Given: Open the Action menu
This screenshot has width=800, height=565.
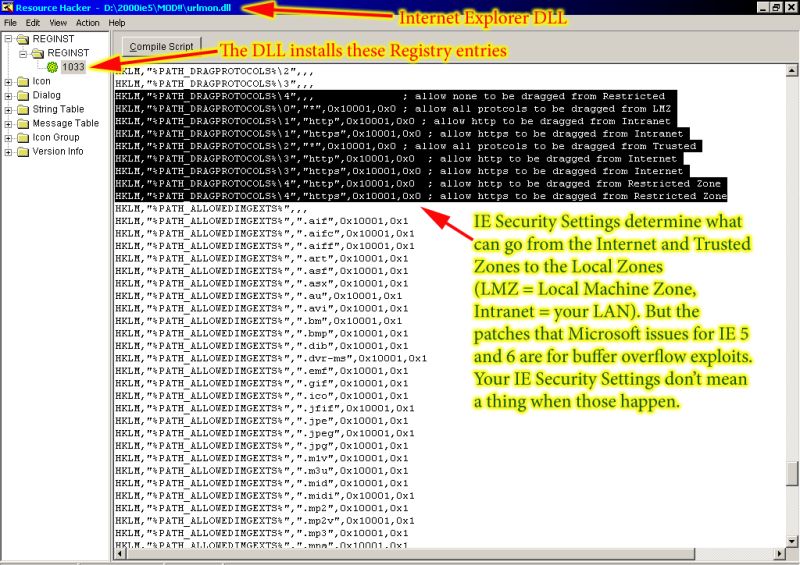Looking at the screenshot, I should pyautogui.click(x=88, y=22).
